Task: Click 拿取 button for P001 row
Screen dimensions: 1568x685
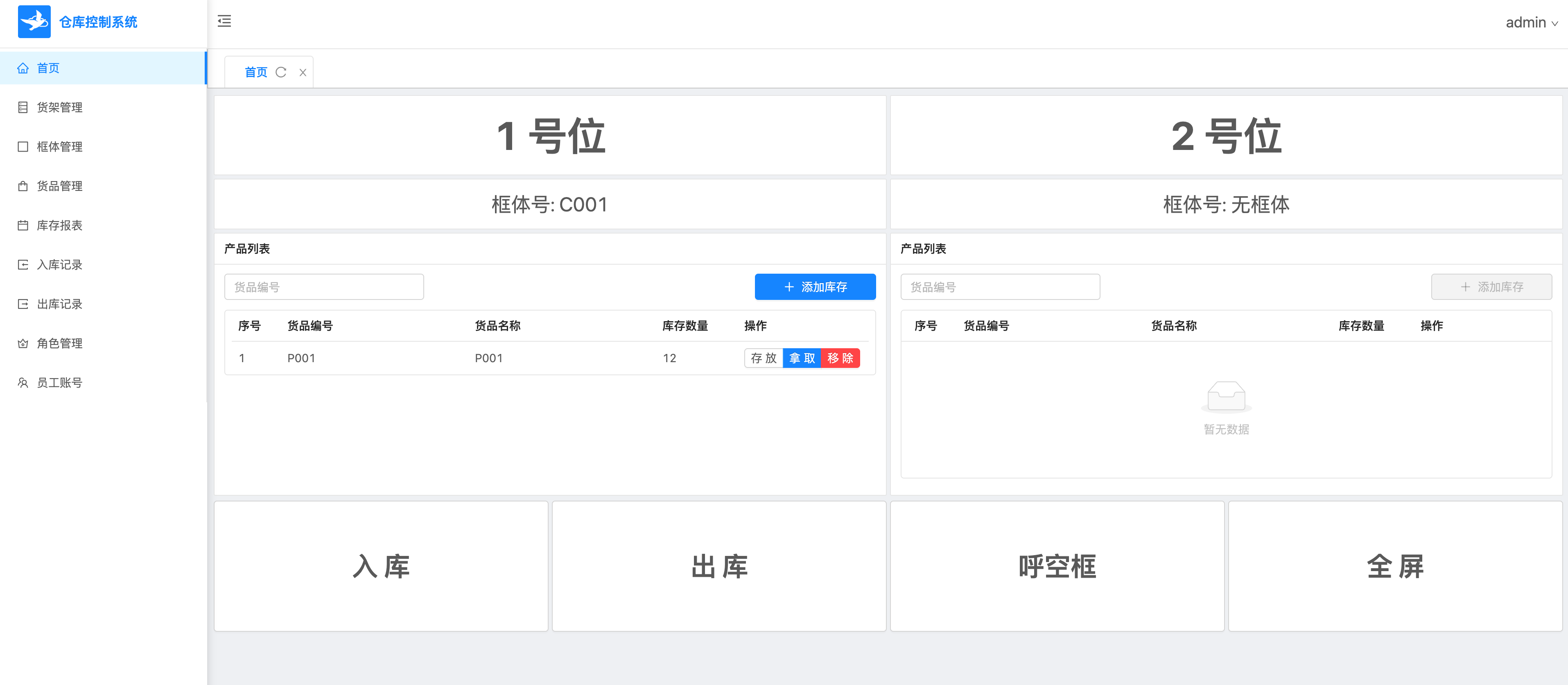Action: (x=801, y=358)
